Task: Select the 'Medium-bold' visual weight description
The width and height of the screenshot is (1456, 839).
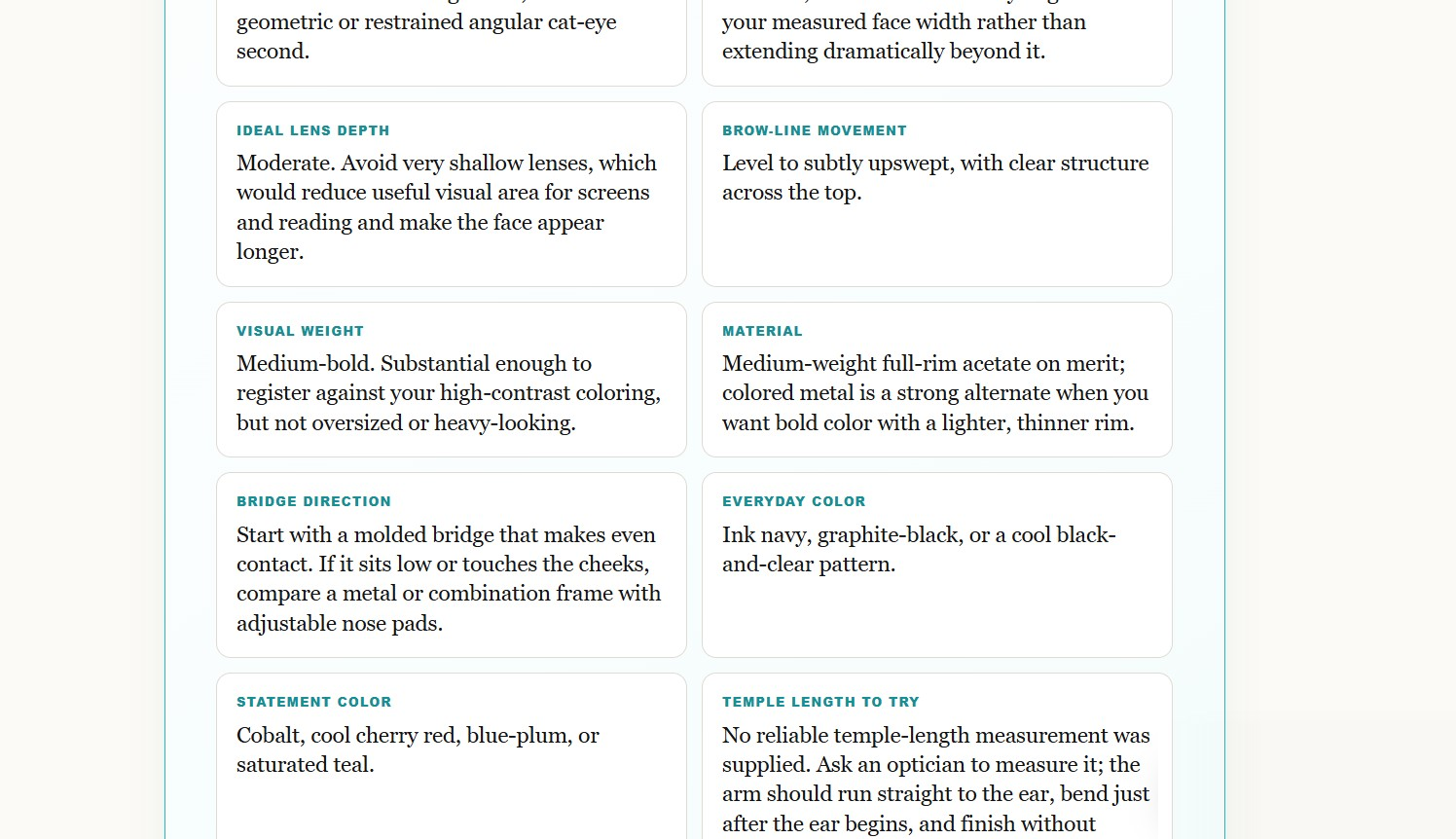Action: coord(449,393)
